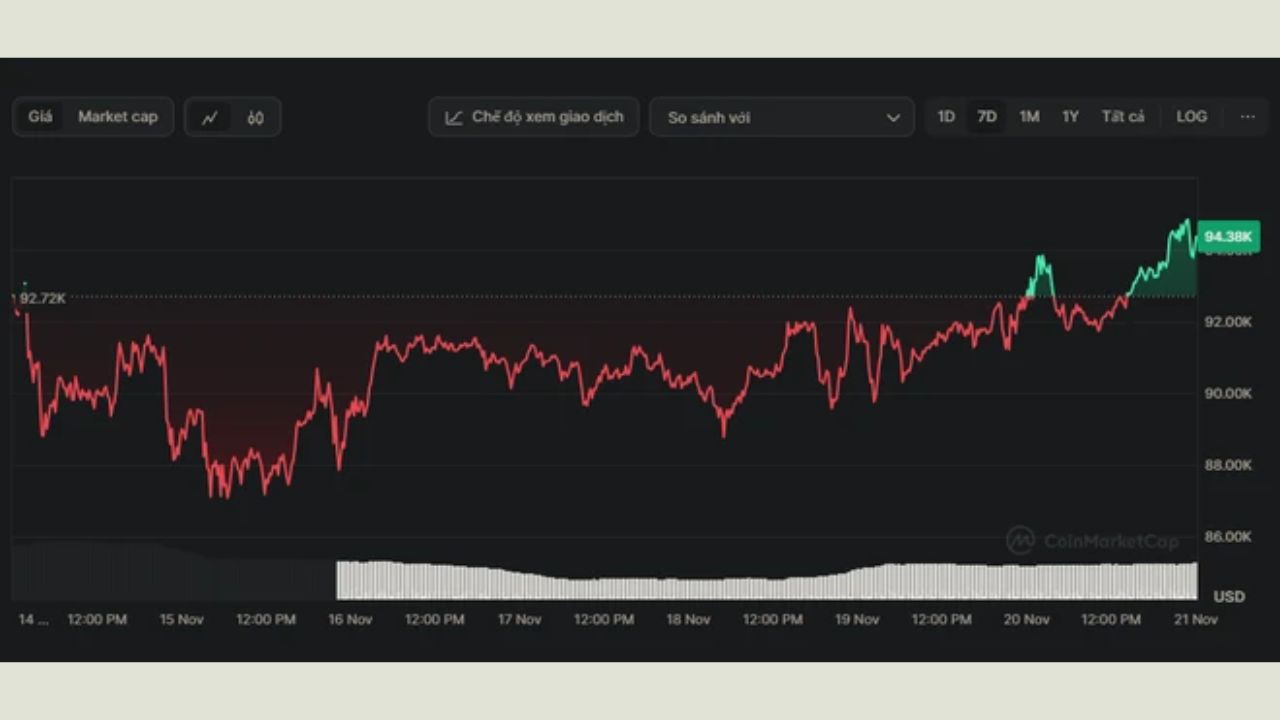The image size is (1280, 720).
Task: Select the 1Y time range
Action: [x=1070, y=117]
